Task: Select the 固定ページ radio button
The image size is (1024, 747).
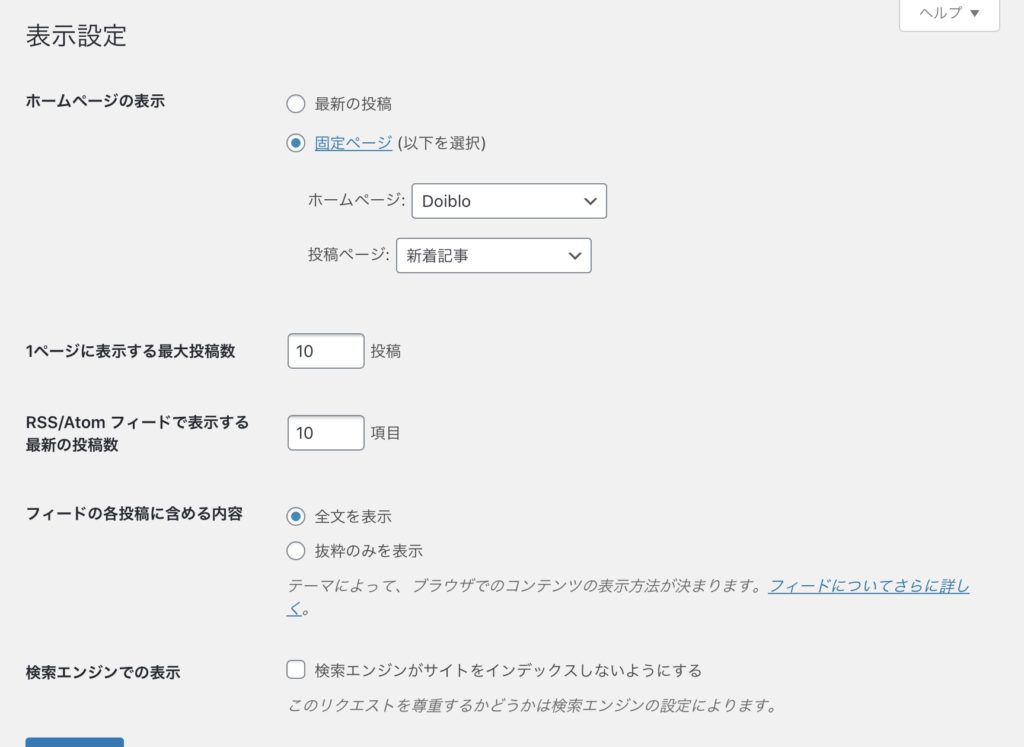Action: (x=295, y=143)
